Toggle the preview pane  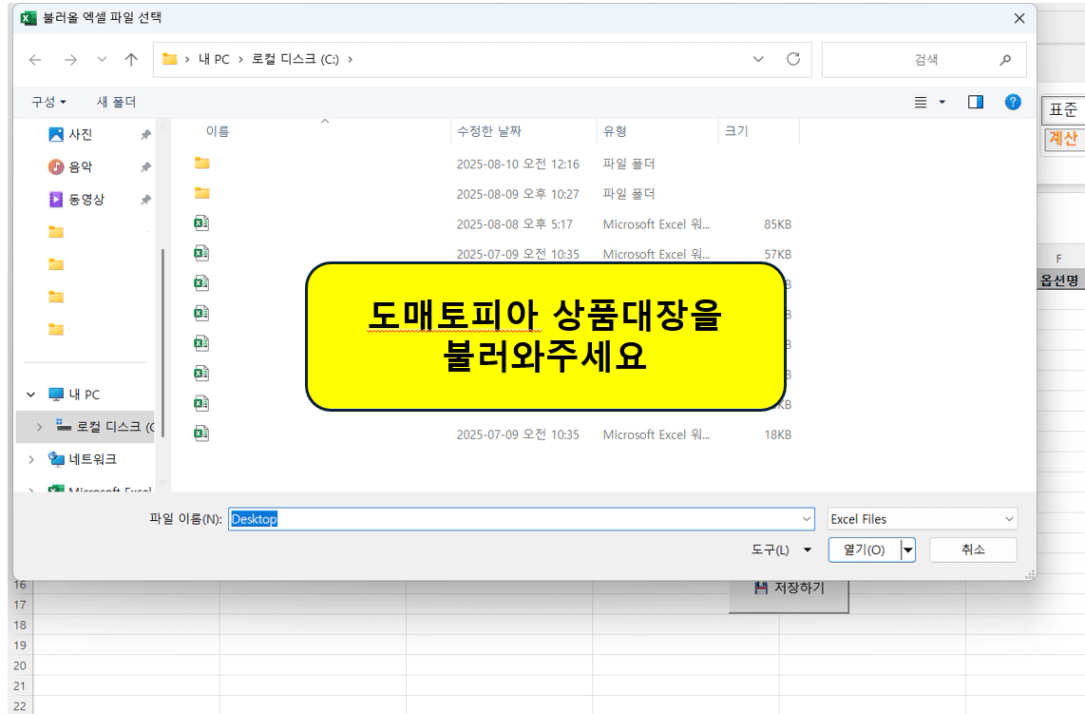976,102
